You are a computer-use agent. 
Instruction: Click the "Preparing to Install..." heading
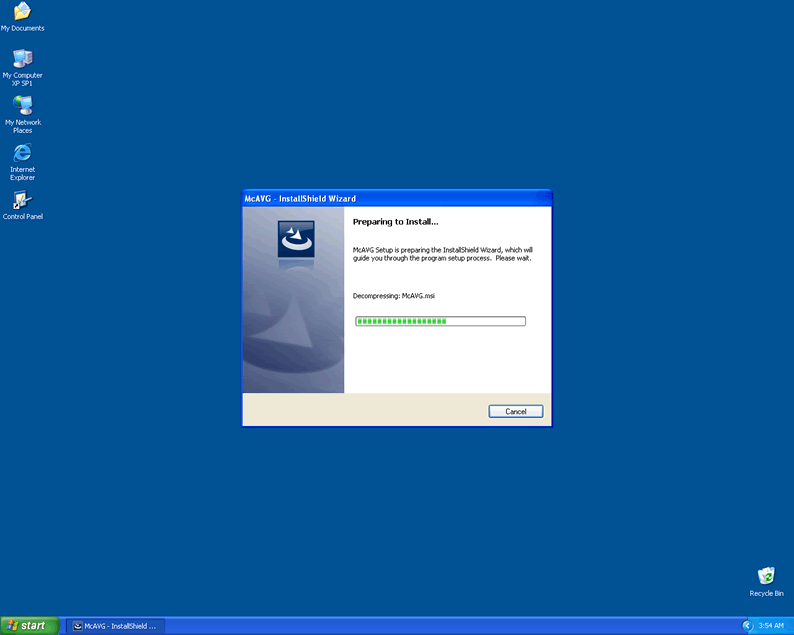395,221
